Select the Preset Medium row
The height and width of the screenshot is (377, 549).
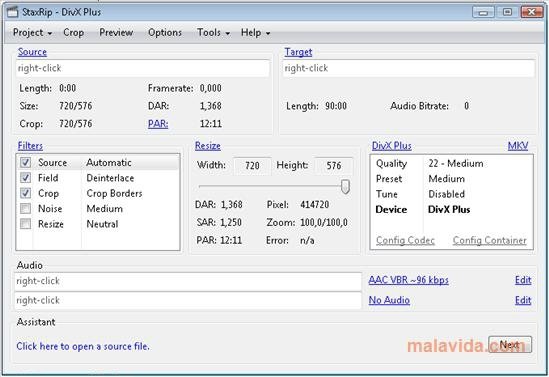(452, 179)
